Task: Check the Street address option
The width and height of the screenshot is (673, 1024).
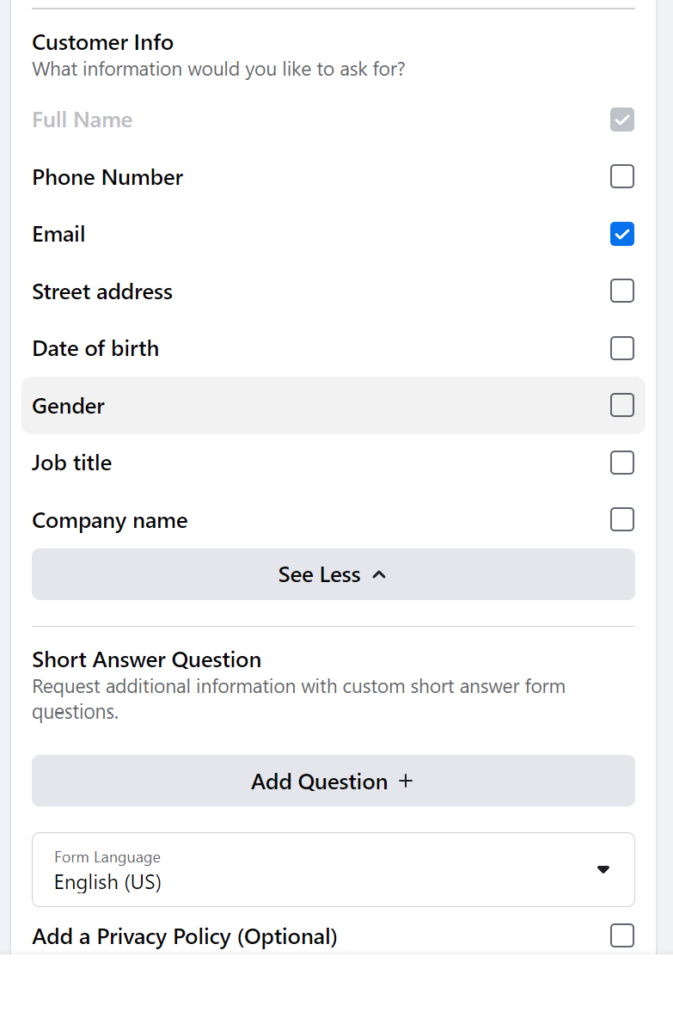Action: pyautogui.click(x=622, y=290)
